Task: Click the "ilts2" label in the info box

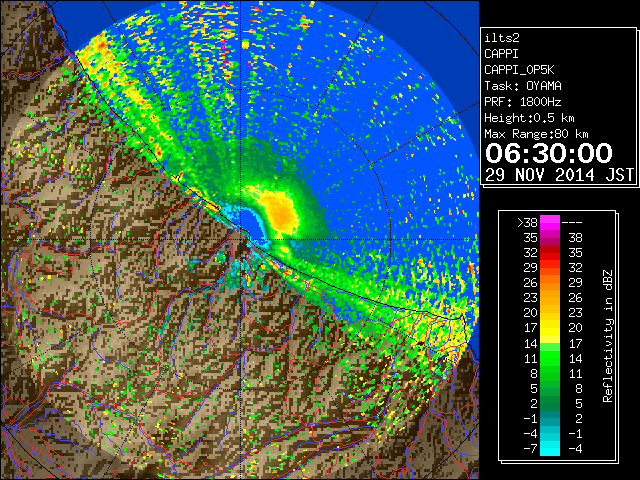Action: 502,38
